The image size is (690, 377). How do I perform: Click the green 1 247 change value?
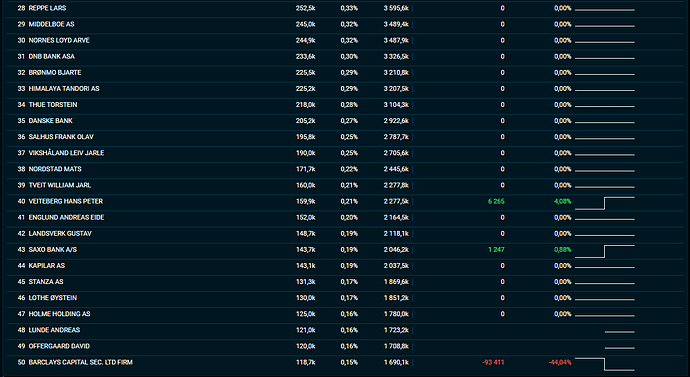(x=496, y=249)
